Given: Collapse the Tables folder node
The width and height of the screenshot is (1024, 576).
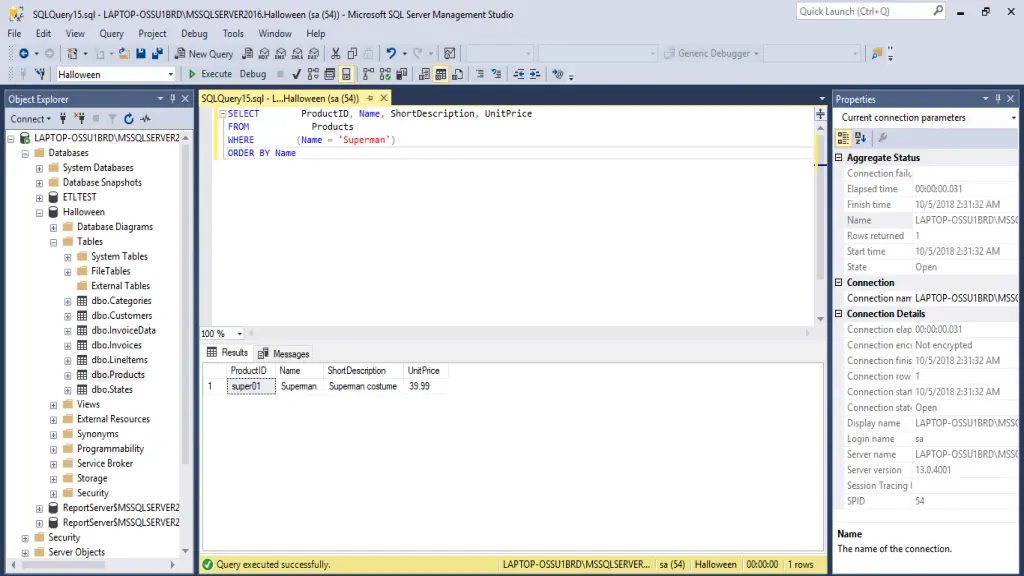Looking at the screenshot, I should pyautogui.click(x=54, y=242).
